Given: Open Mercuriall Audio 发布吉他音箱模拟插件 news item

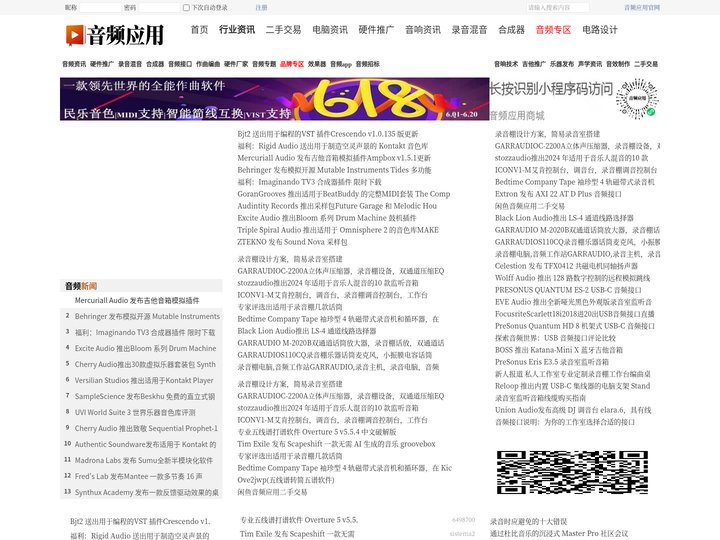Looking at the screenshot, I should pos(137,300).
